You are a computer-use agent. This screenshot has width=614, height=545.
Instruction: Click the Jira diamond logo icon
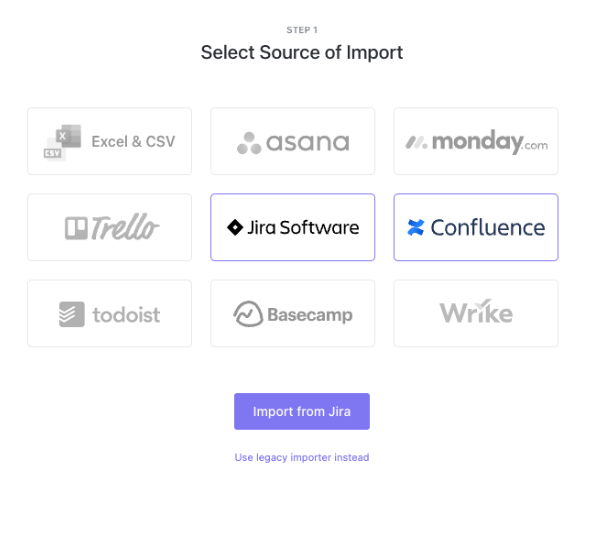click(x=235, y=227)
